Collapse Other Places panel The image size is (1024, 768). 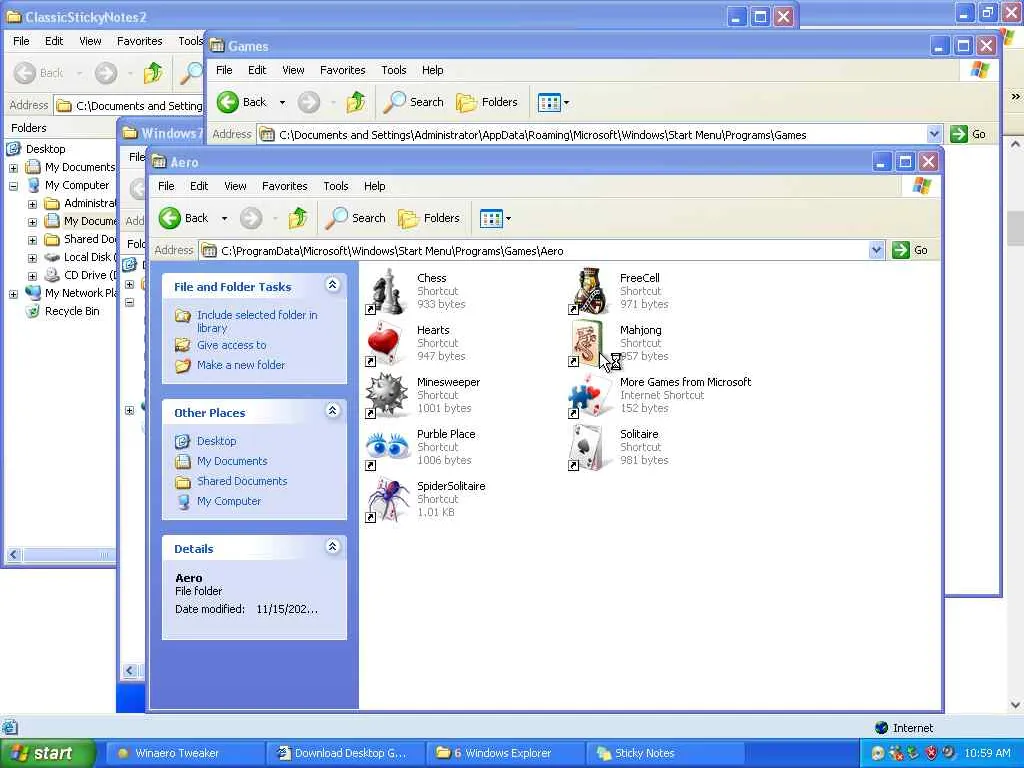click(332, 411)
